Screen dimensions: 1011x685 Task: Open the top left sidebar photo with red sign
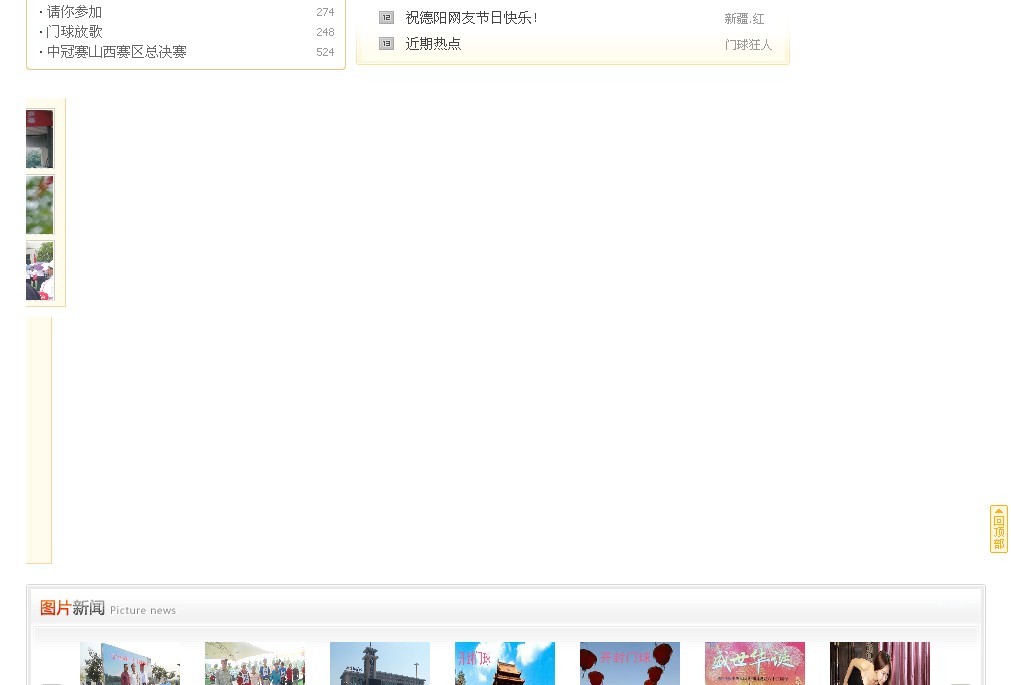40,139
